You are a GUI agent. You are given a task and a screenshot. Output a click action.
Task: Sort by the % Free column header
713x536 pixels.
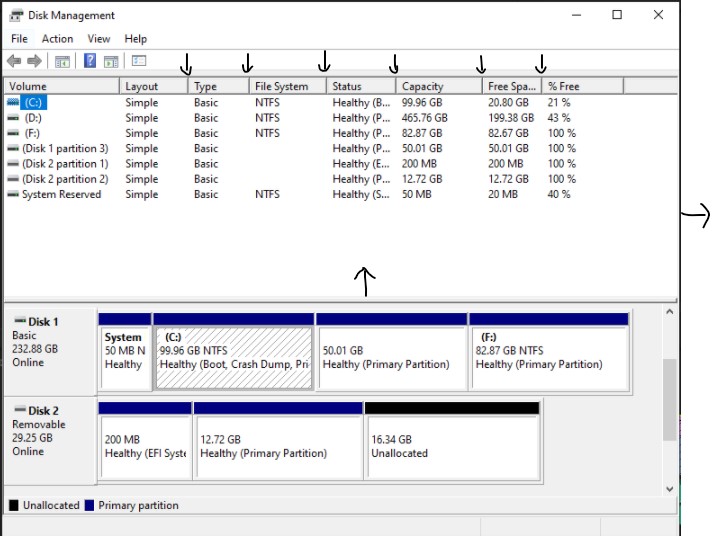pos(582,86)
